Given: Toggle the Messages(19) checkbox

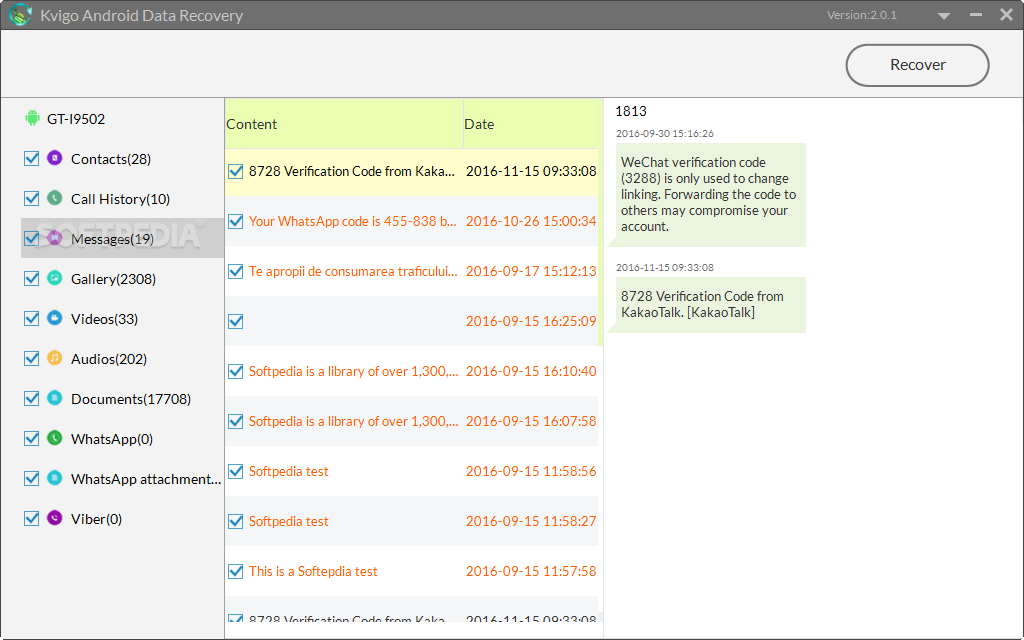Looking at the screenshot, I should (x=31, y=238).
